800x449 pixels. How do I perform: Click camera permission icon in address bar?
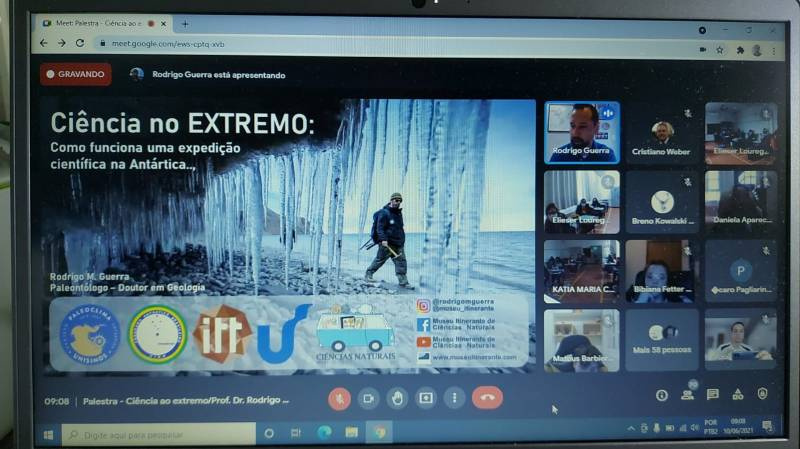(x=703, y=49)
